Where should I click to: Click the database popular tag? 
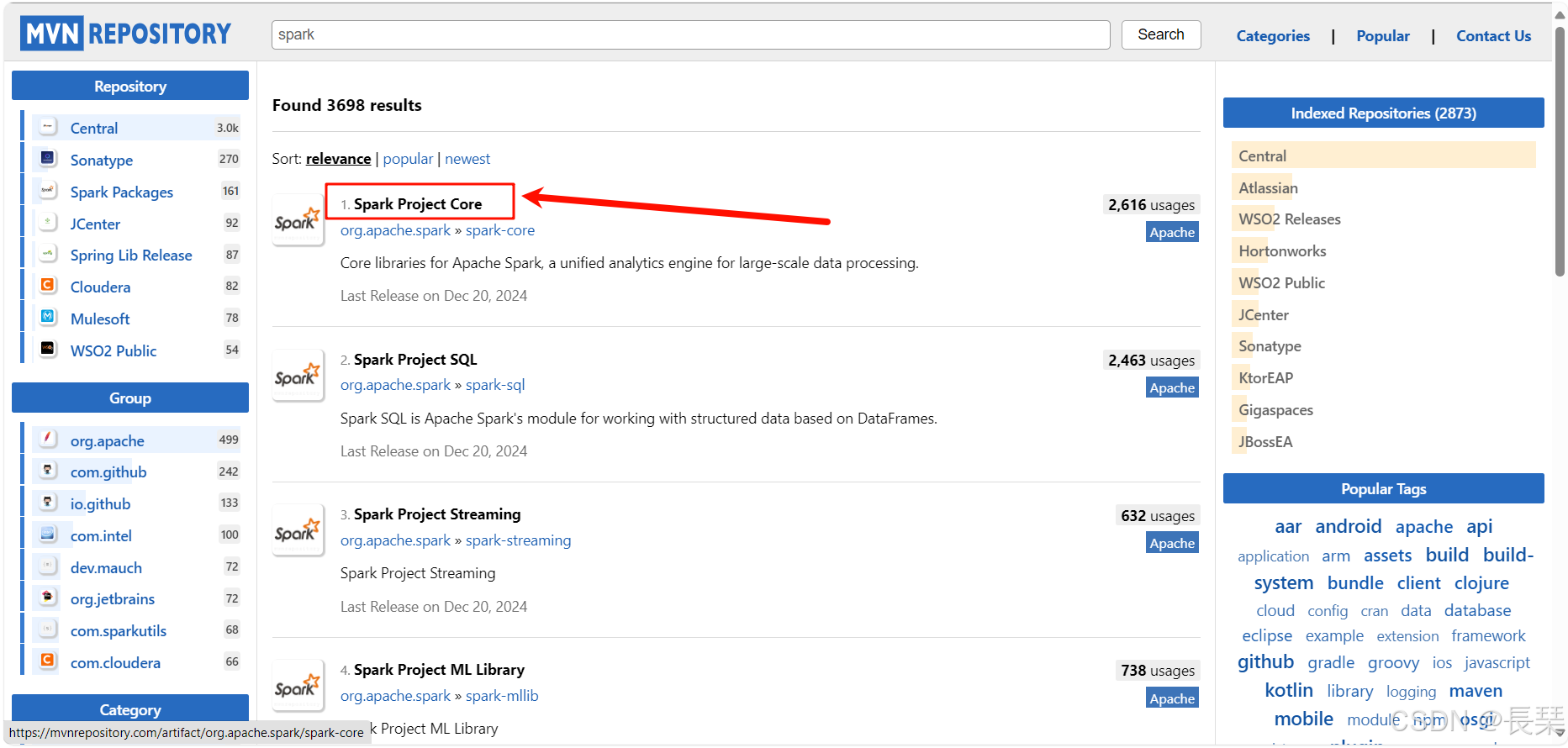(x=1477, y=611)
